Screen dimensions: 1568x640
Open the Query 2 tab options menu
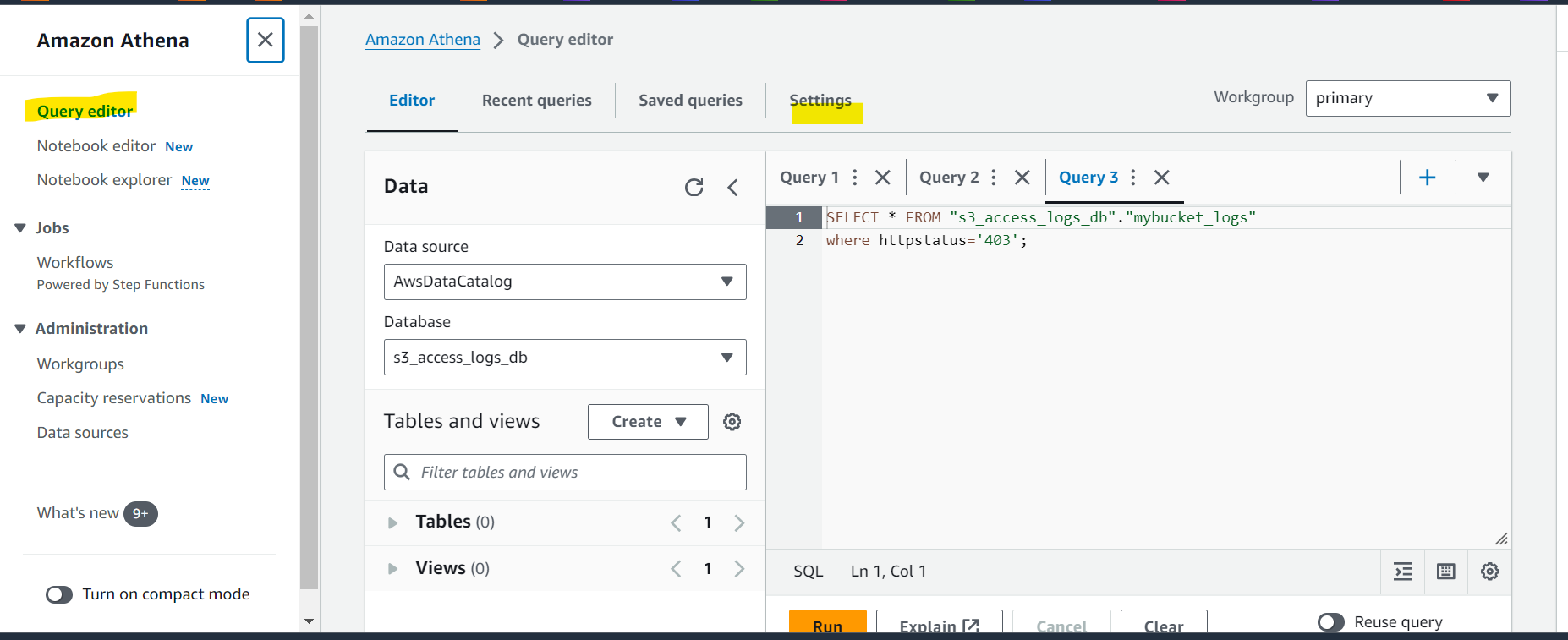pos(994,178)
